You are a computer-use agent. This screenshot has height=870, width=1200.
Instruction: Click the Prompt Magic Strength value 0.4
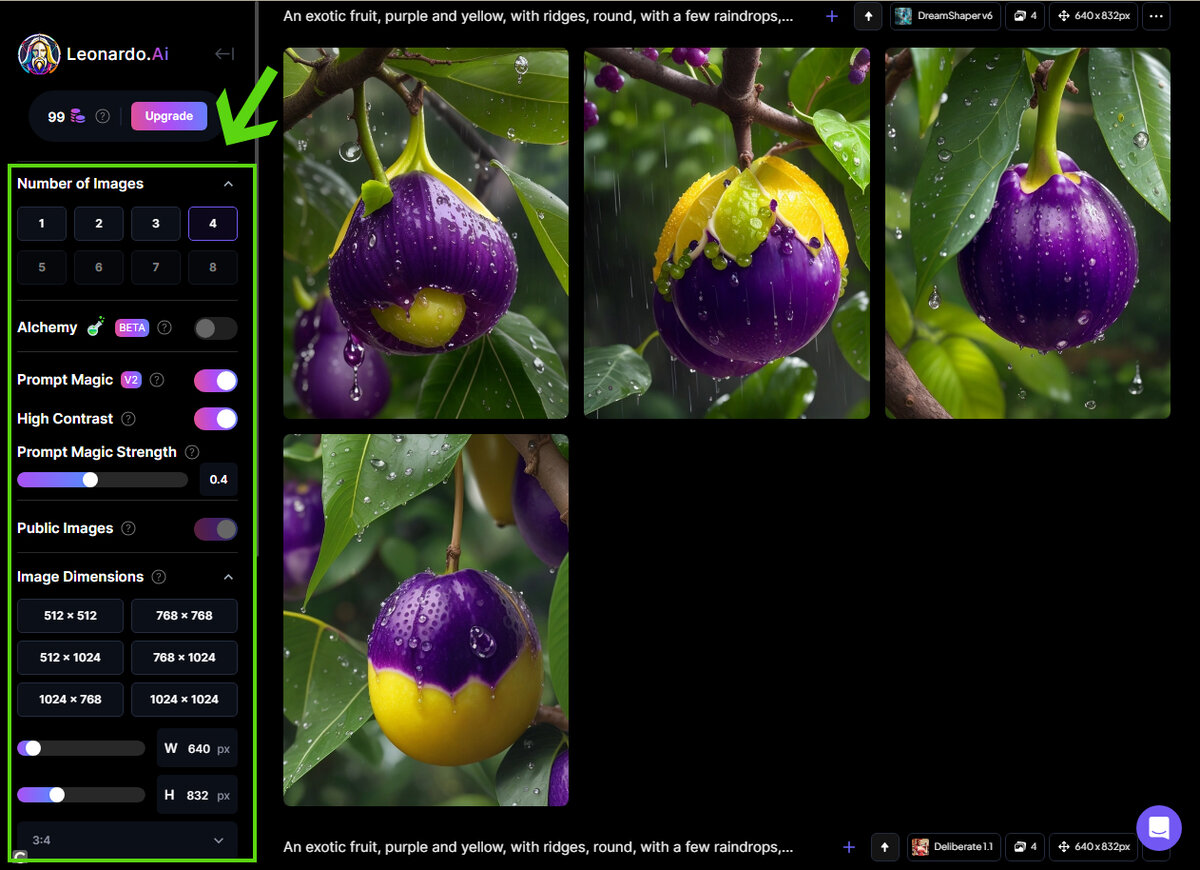pyautogui.click(x=218, y=480)
